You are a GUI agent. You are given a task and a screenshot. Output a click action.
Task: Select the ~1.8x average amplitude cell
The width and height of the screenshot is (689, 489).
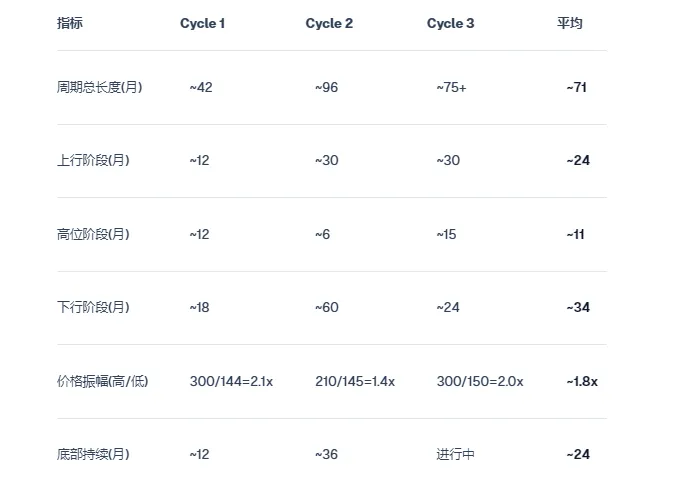click(x=582, y=381)
